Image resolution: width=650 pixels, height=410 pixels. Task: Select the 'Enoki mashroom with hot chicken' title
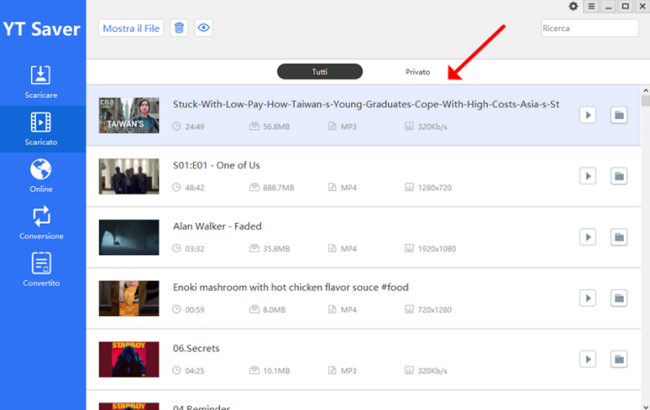[x=291, y=287]
